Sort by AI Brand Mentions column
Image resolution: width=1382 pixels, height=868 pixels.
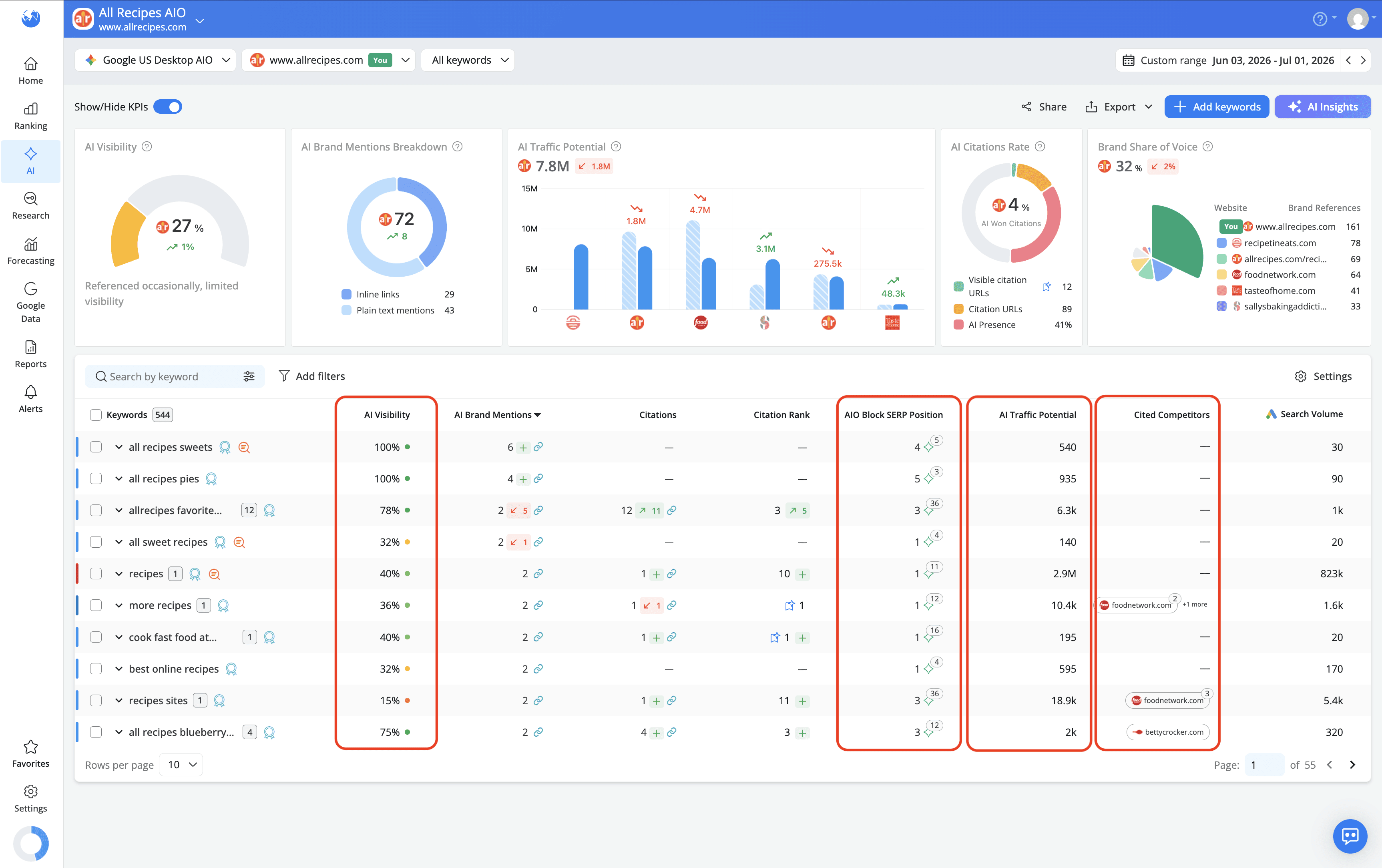tap(497, 414)
